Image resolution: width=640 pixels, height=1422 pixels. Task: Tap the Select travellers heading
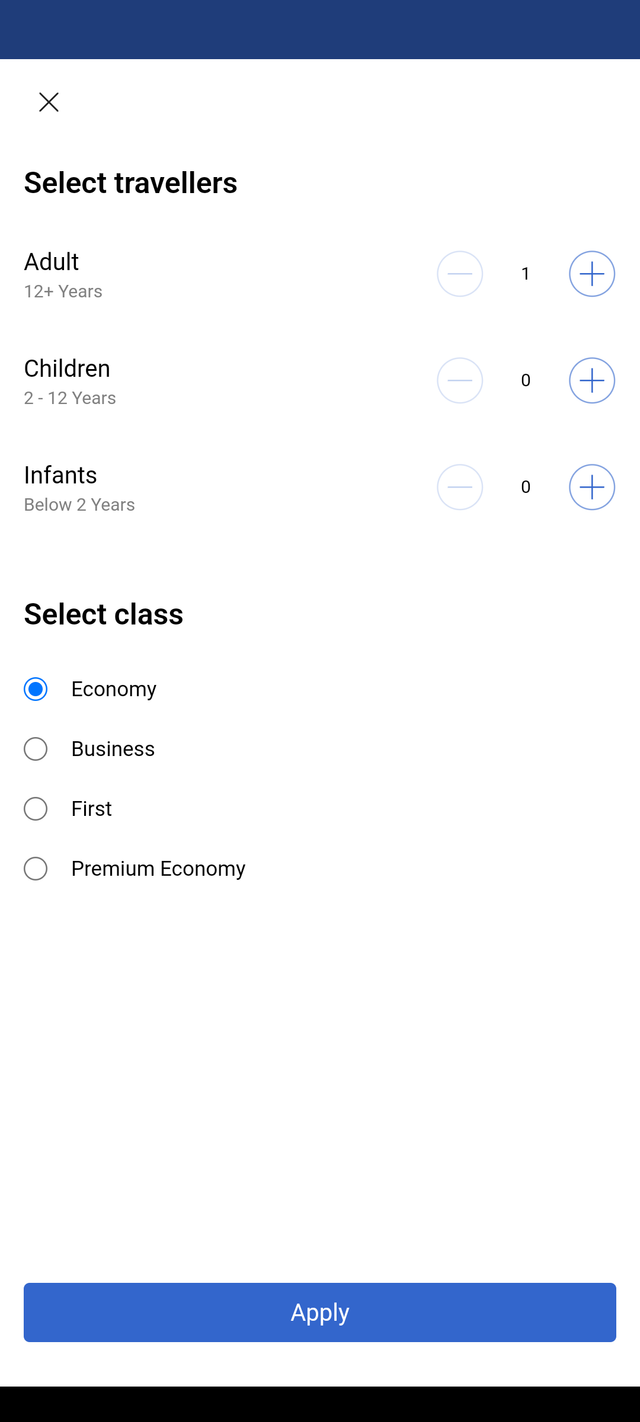[131, 183]
